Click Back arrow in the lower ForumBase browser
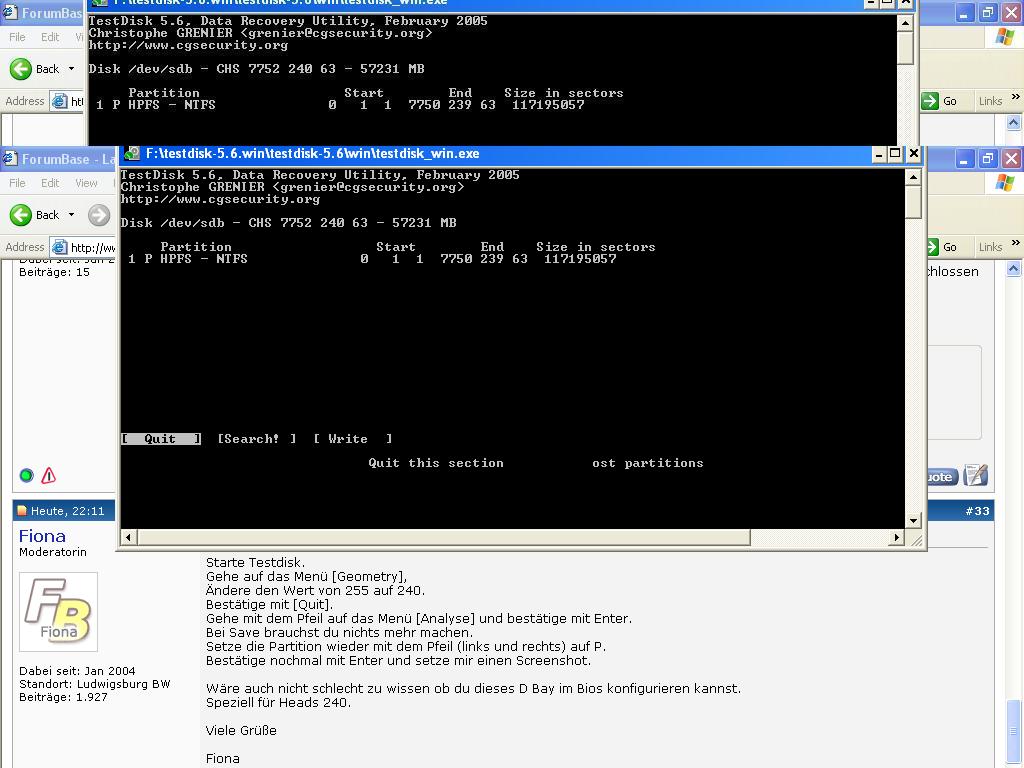This screenshot has width=1024, height=768. click(21, 215)
